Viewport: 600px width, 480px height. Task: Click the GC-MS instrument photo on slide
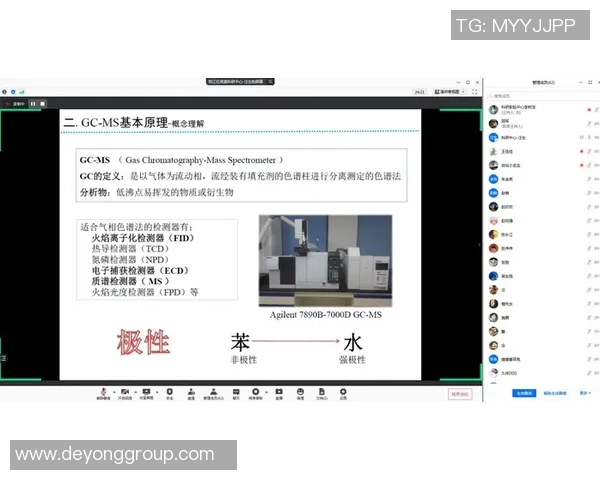click(x=325, y=261)
